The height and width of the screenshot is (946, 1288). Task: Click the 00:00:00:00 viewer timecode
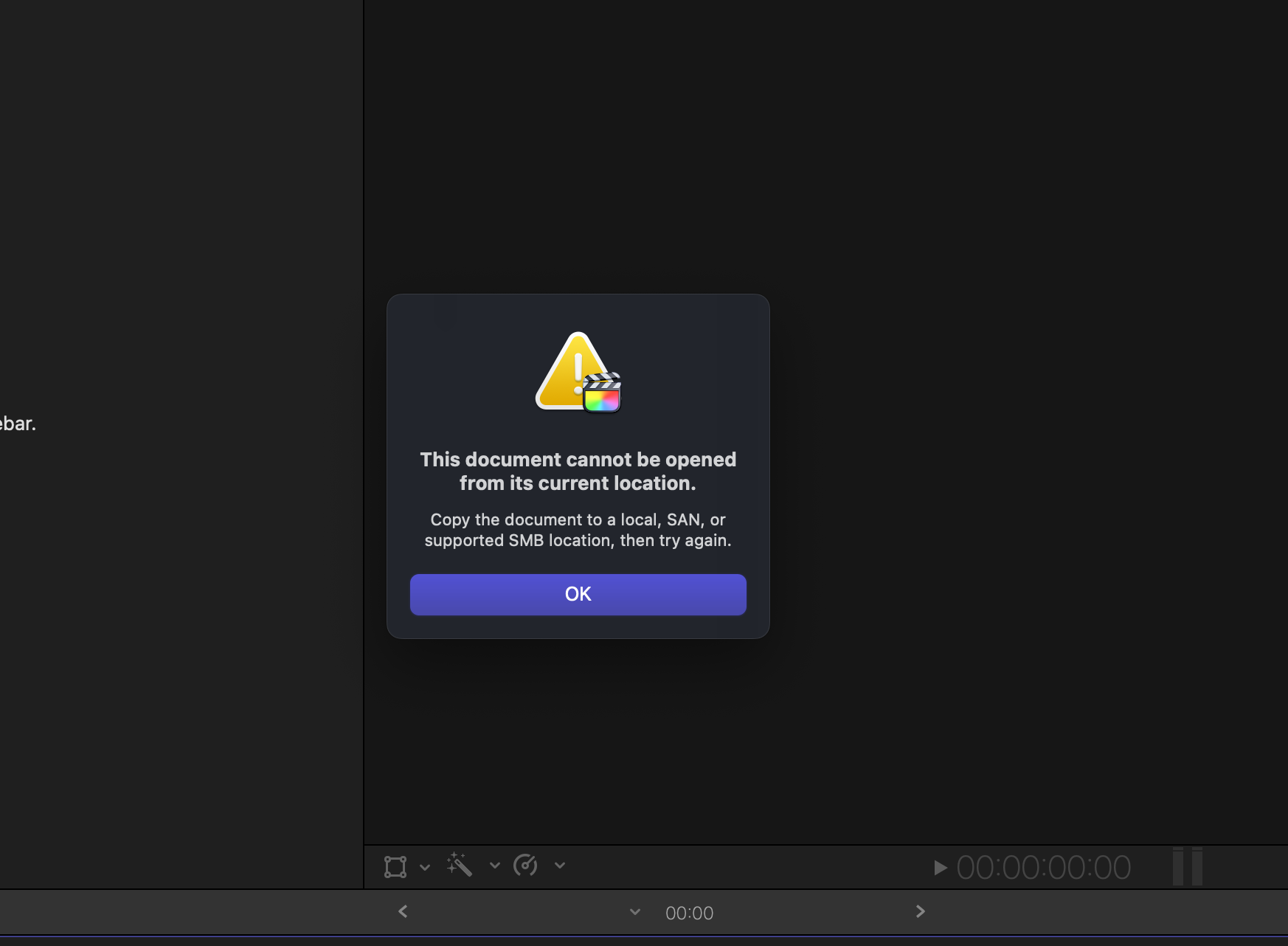(1044, 868)
